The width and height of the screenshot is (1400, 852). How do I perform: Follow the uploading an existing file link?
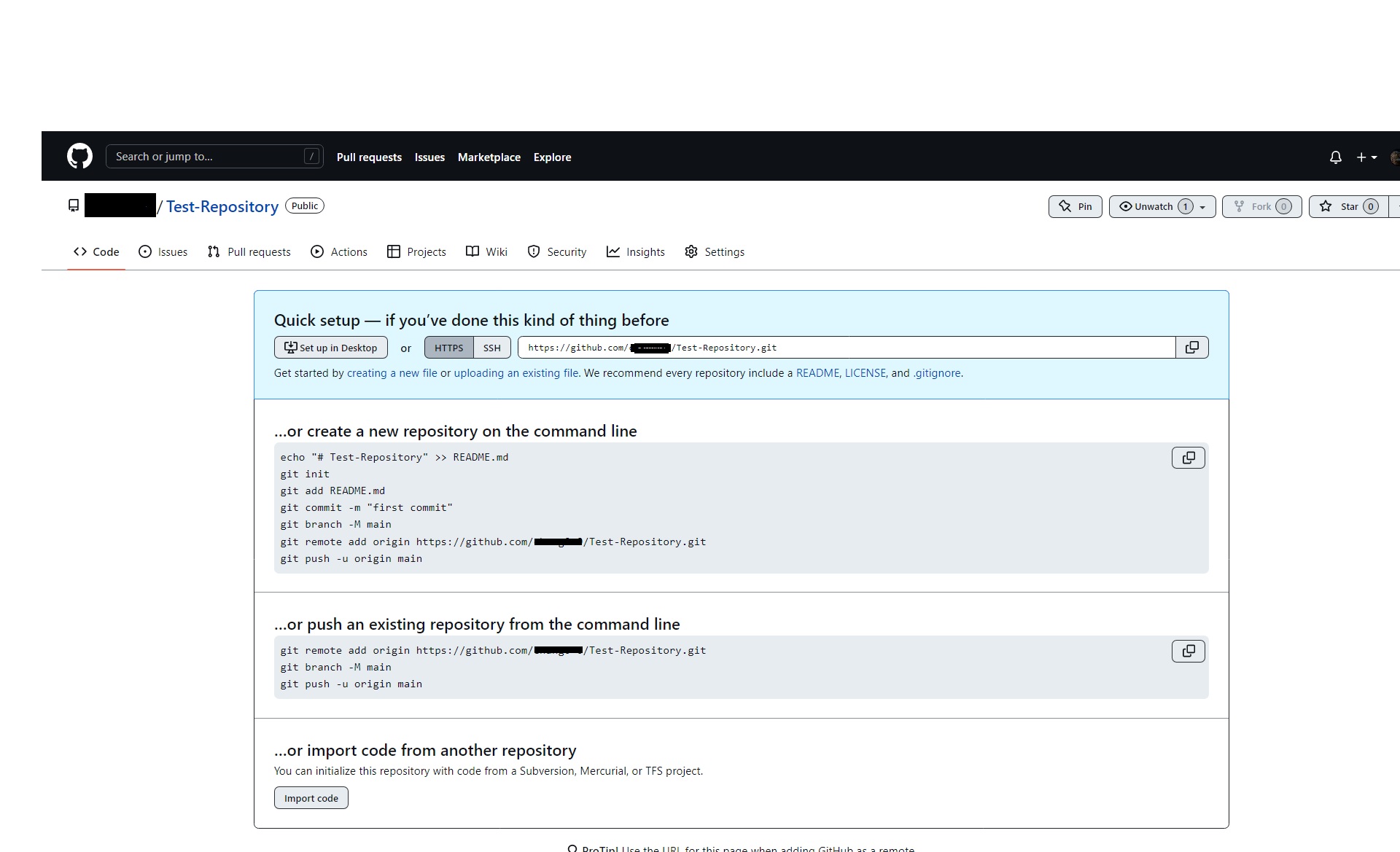coord(516,373)
